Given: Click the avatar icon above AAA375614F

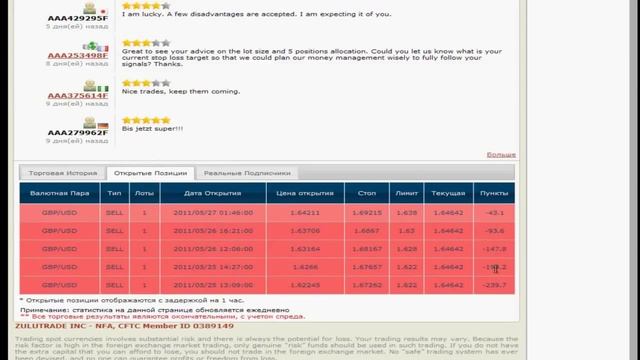Looking at the screenshot, I should [x=90, y=86].
